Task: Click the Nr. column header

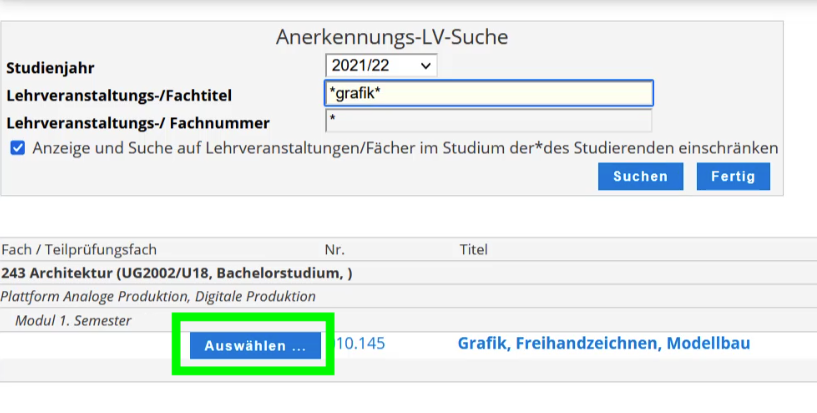Action: [335, 250]
